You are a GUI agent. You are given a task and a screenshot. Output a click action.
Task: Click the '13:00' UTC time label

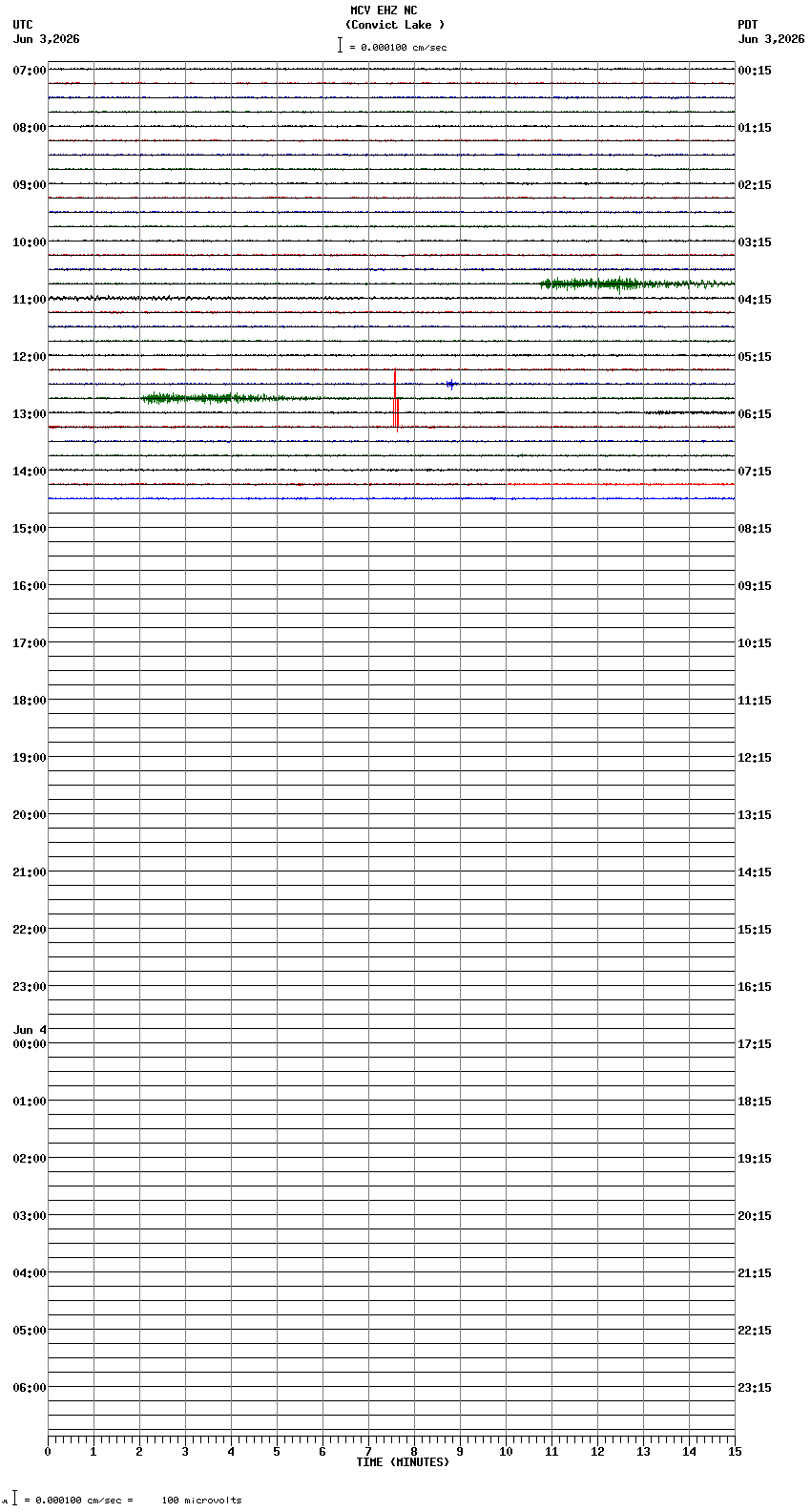click(30, 413)
